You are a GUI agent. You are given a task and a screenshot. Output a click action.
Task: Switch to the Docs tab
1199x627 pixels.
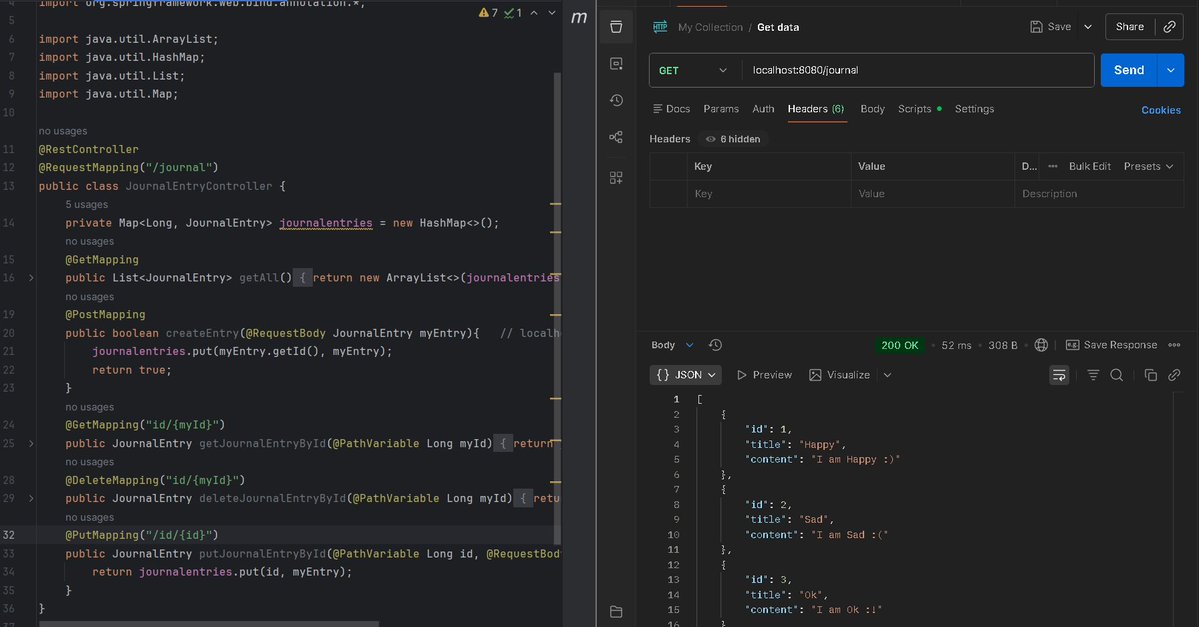pyautogui.click(x=671, y=109)
